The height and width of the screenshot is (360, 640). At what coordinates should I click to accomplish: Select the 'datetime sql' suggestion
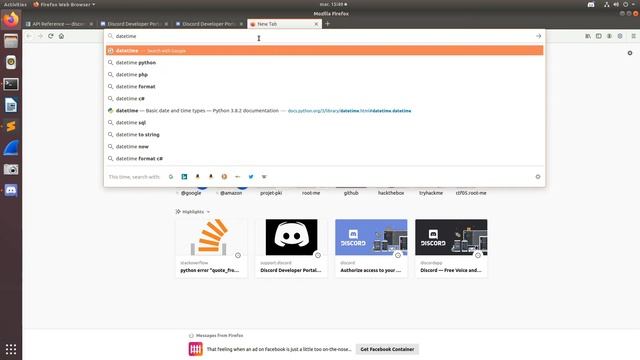point(324,122)
